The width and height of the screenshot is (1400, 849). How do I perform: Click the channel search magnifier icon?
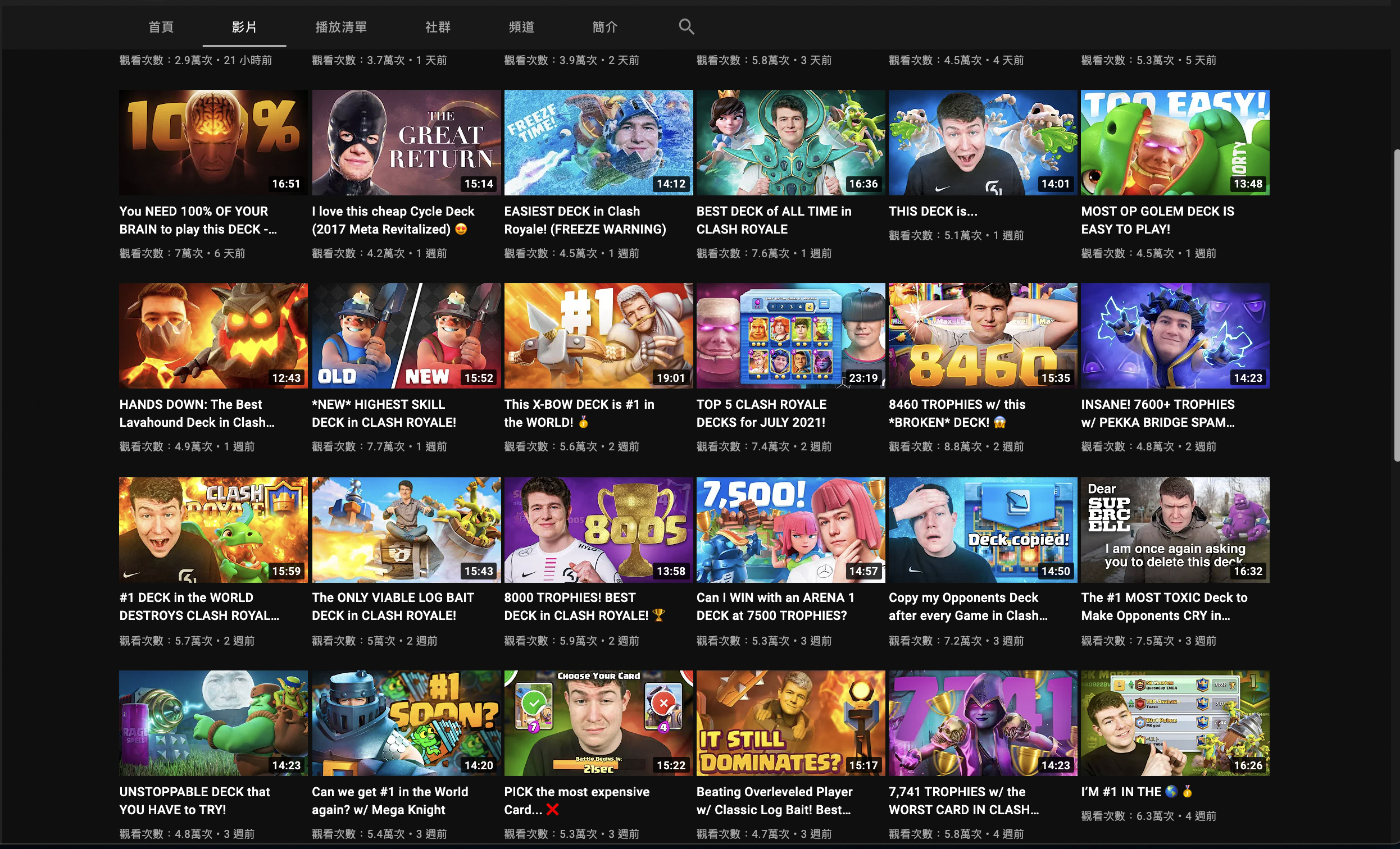(687, 26)
